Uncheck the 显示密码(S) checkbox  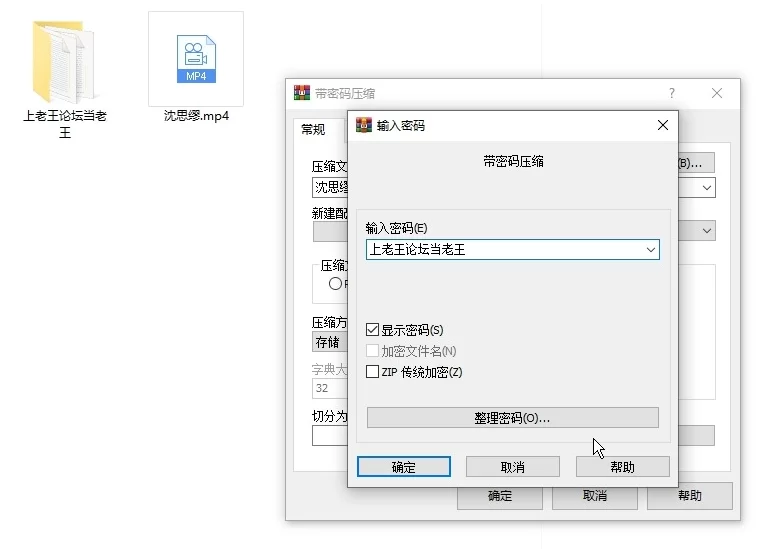[372, 330]
